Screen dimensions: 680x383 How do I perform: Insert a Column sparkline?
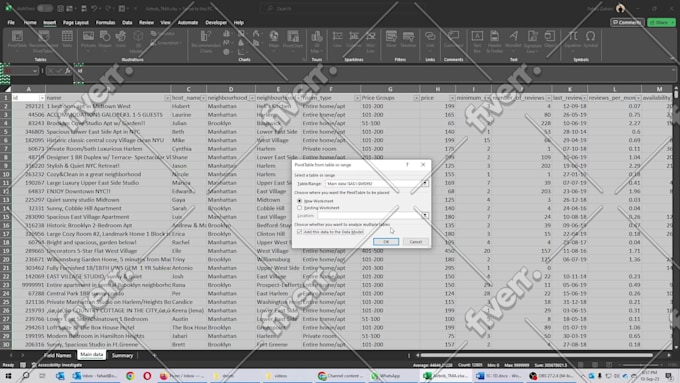point(354,39)
